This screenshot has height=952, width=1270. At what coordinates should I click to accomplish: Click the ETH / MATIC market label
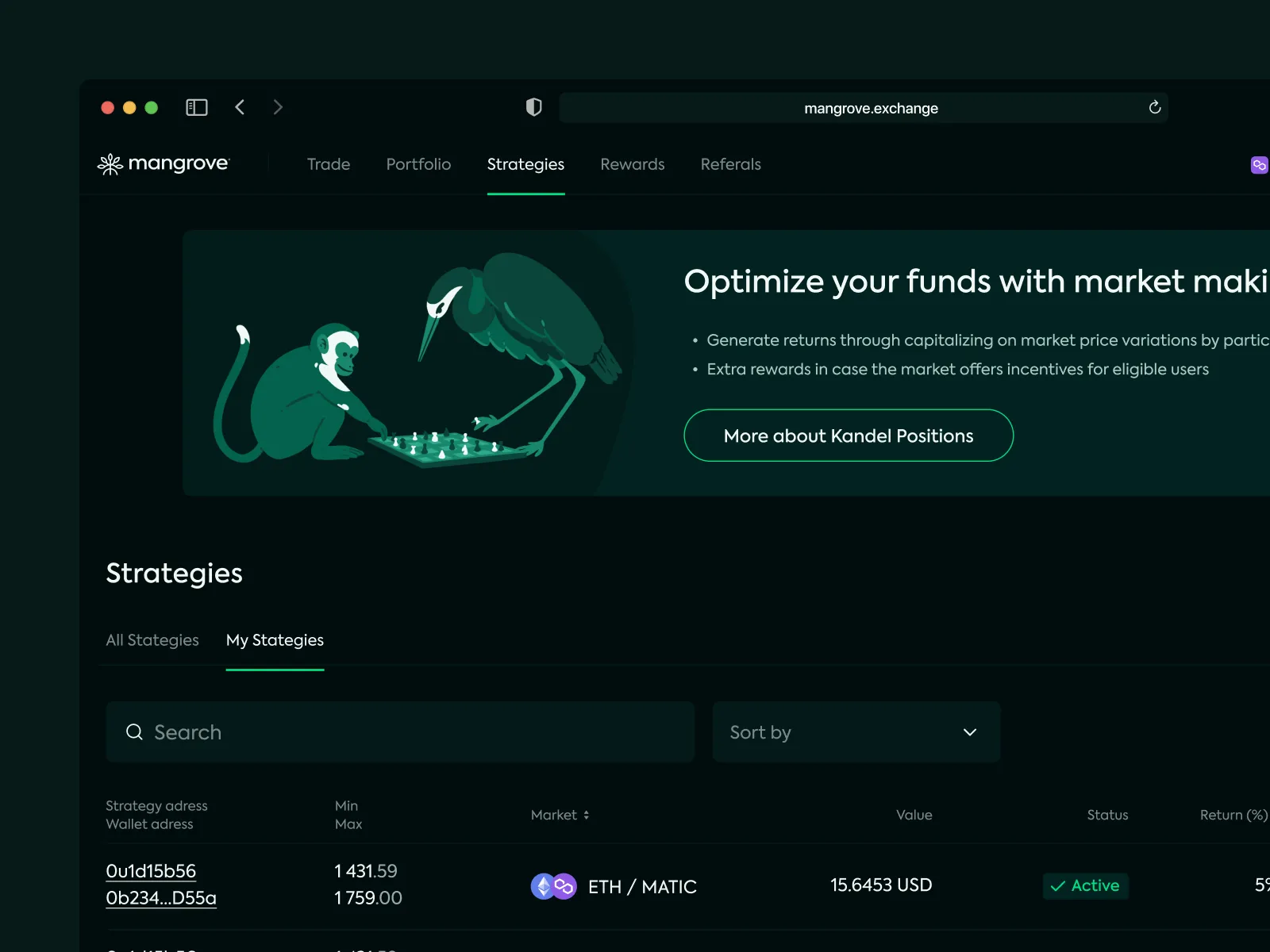(x=642, y=887)
